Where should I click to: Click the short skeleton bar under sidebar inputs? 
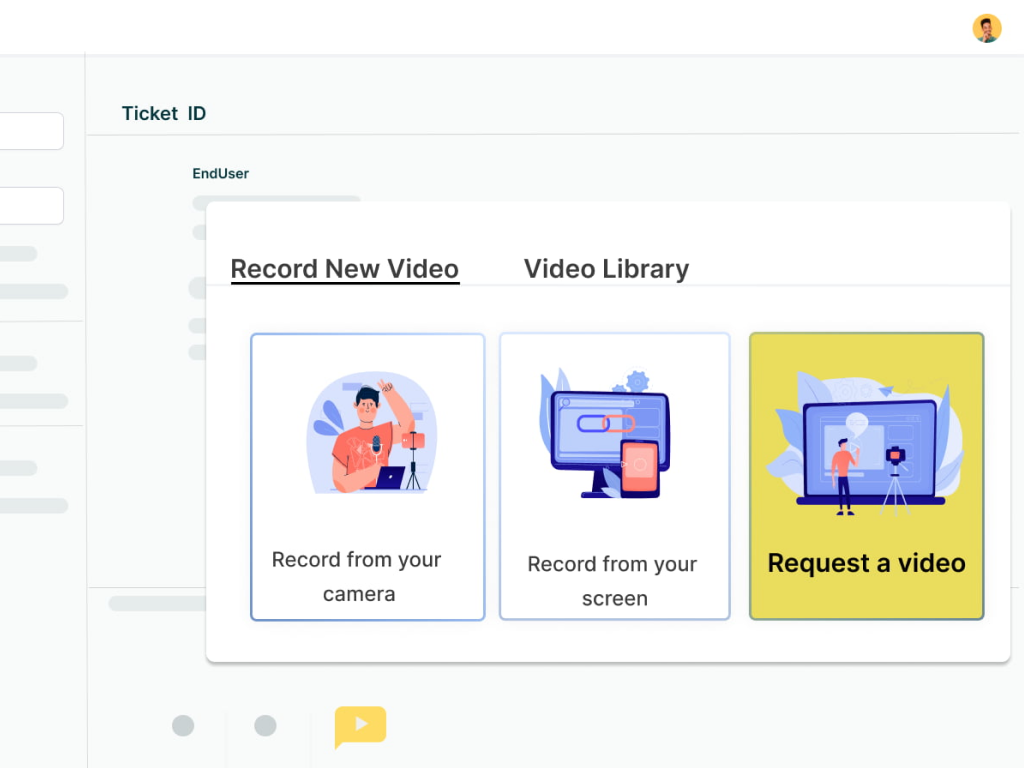(18, 254)
